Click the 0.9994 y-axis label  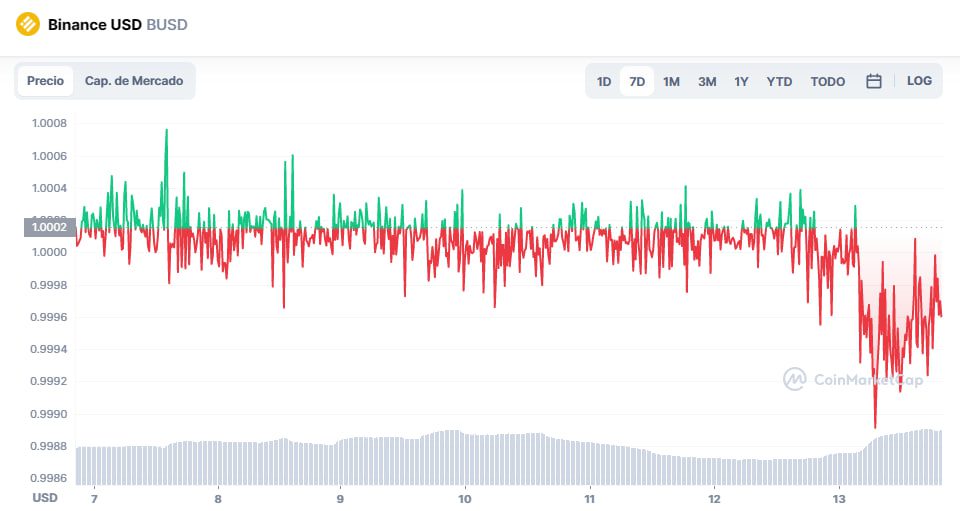tap(49, 349)
